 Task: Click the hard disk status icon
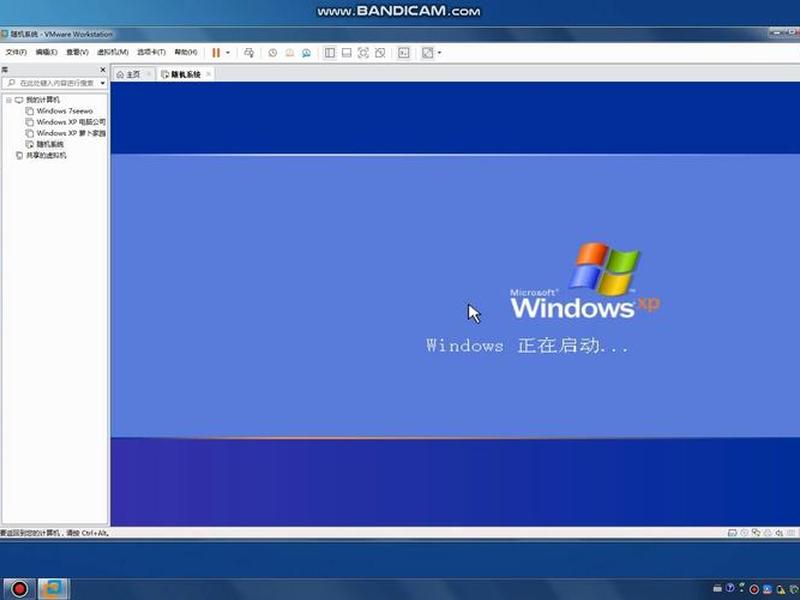(732, 533)
